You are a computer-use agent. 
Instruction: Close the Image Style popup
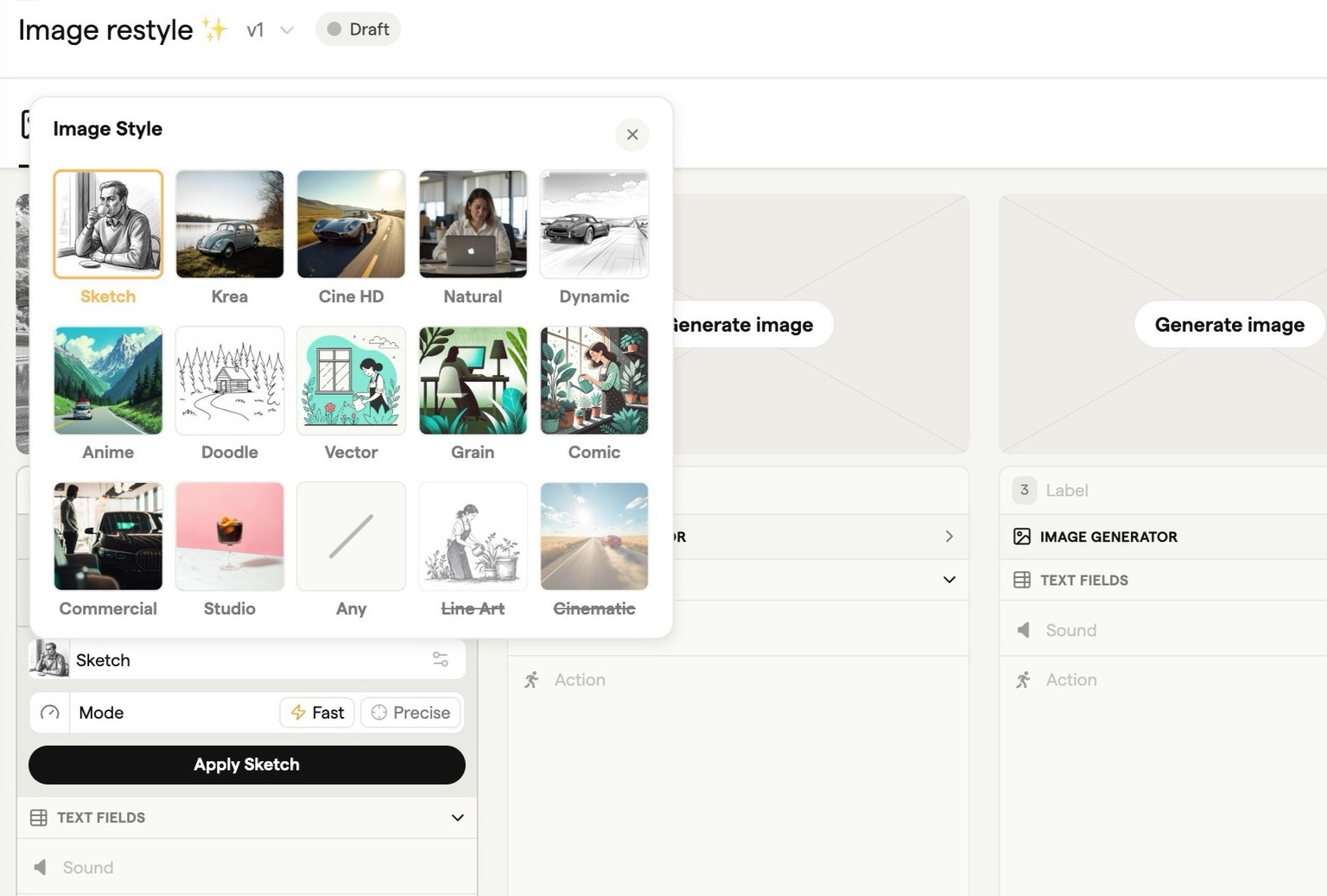pos(632,135)
